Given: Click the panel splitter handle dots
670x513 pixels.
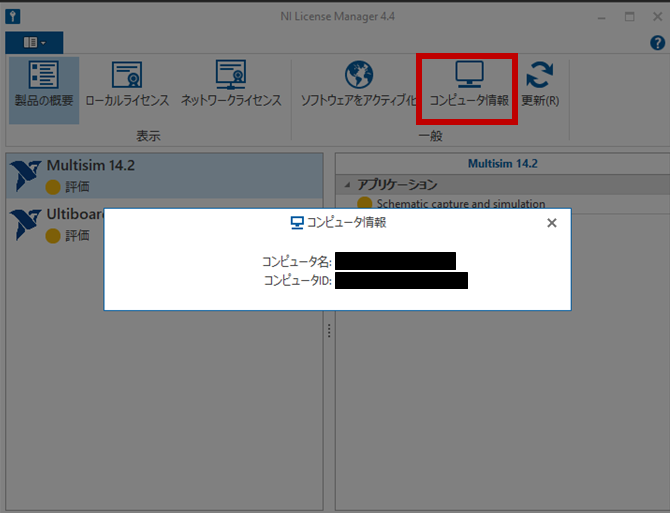Looking at the screenshot, I should pos(329,331).
